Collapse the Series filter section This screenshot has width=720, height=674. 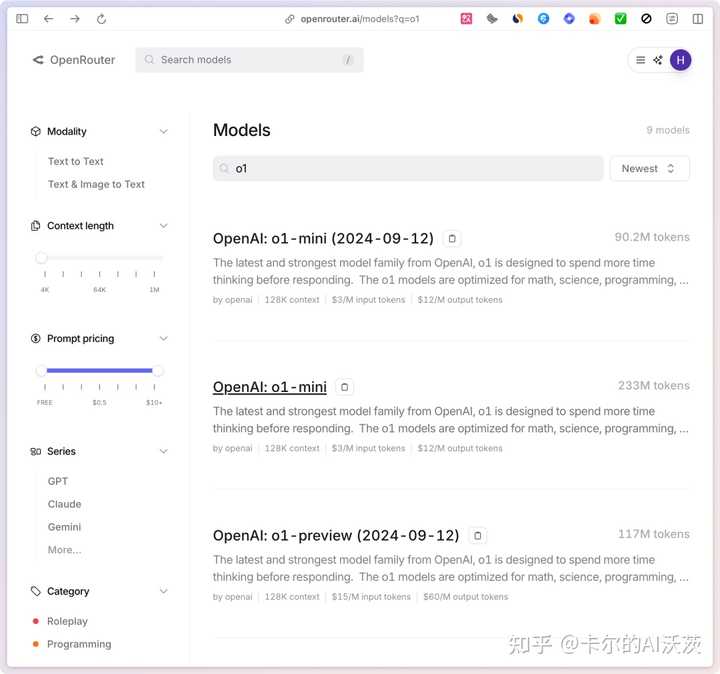pos(163,451)
